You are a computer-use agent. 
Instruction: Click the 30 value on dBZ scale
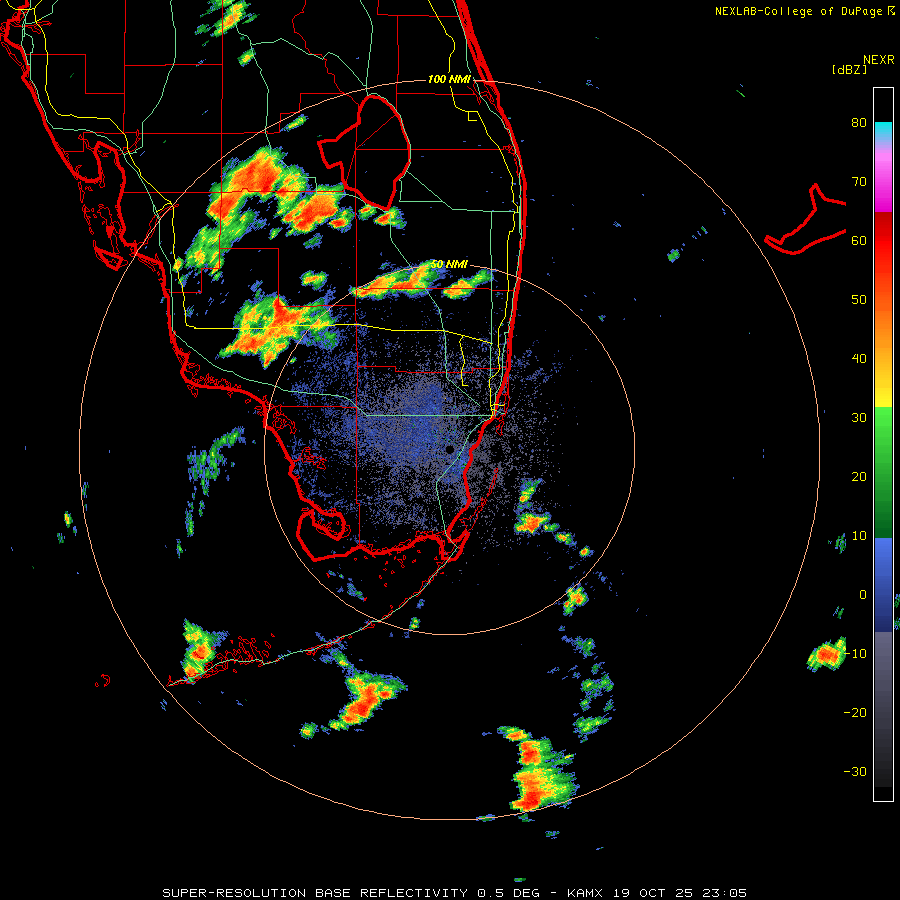point(859,417)
